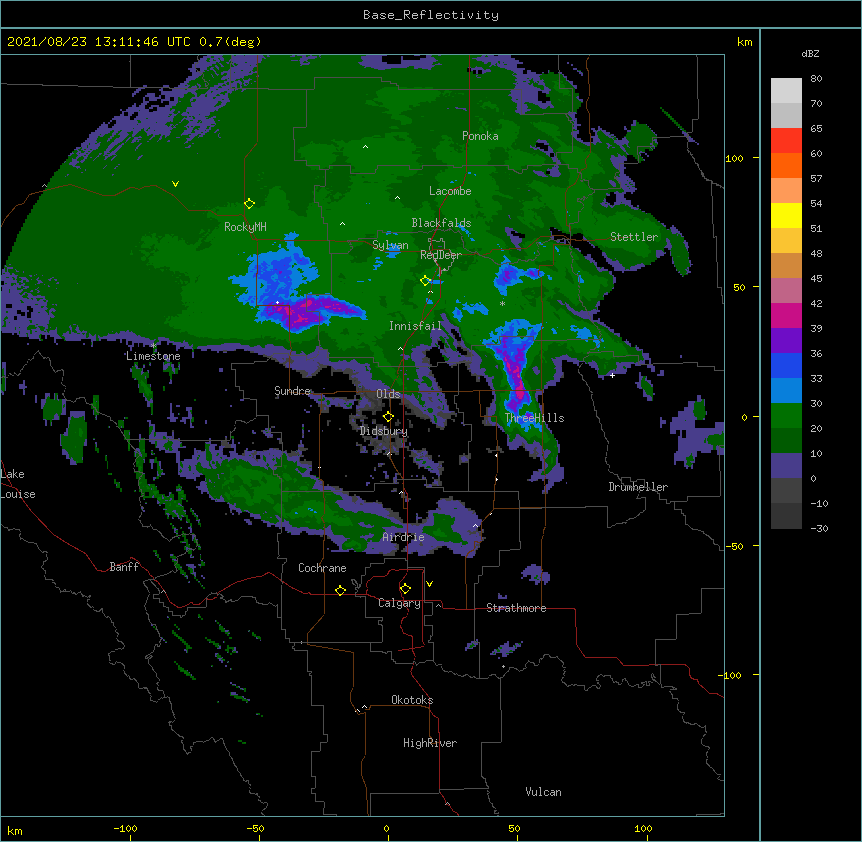862x842 pixels.
Task: Click the Olds town label
Action: point(388,394)
